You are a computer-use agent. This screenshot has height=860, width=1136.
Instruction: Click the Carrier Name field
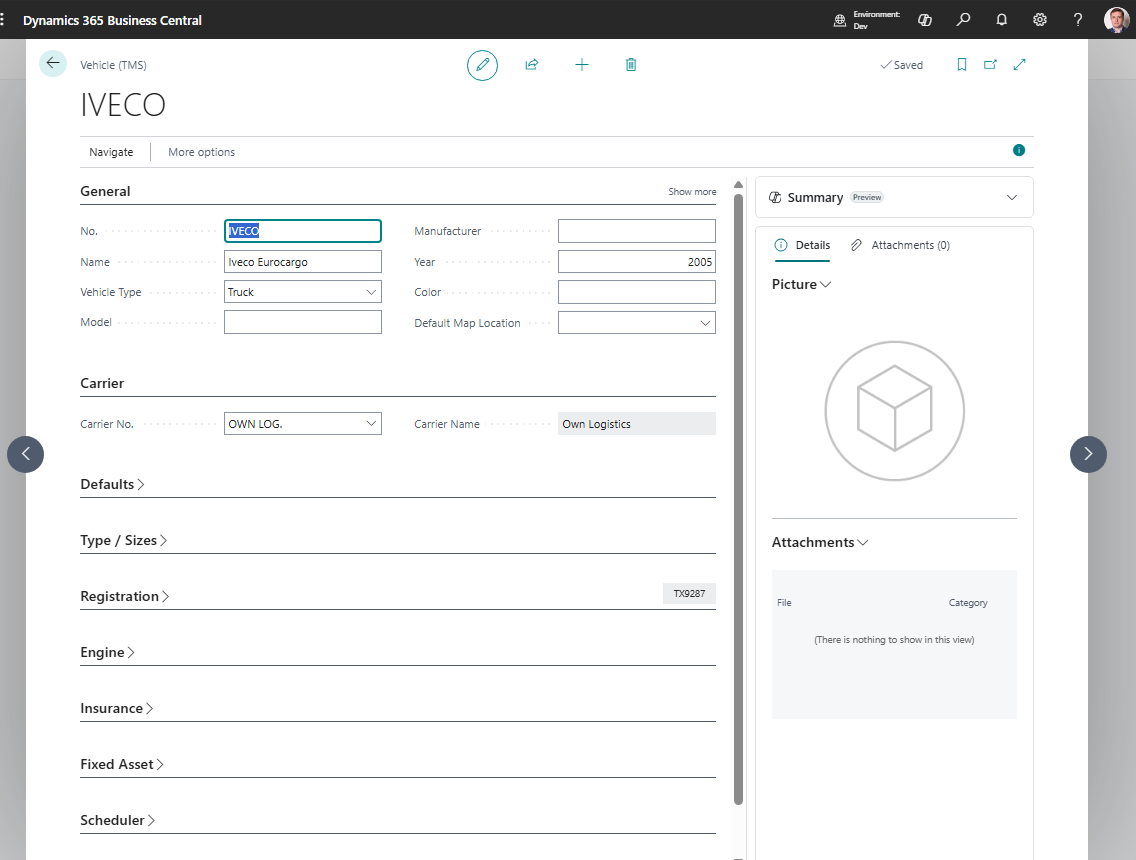pyautogui.click(x=637, y=424)
